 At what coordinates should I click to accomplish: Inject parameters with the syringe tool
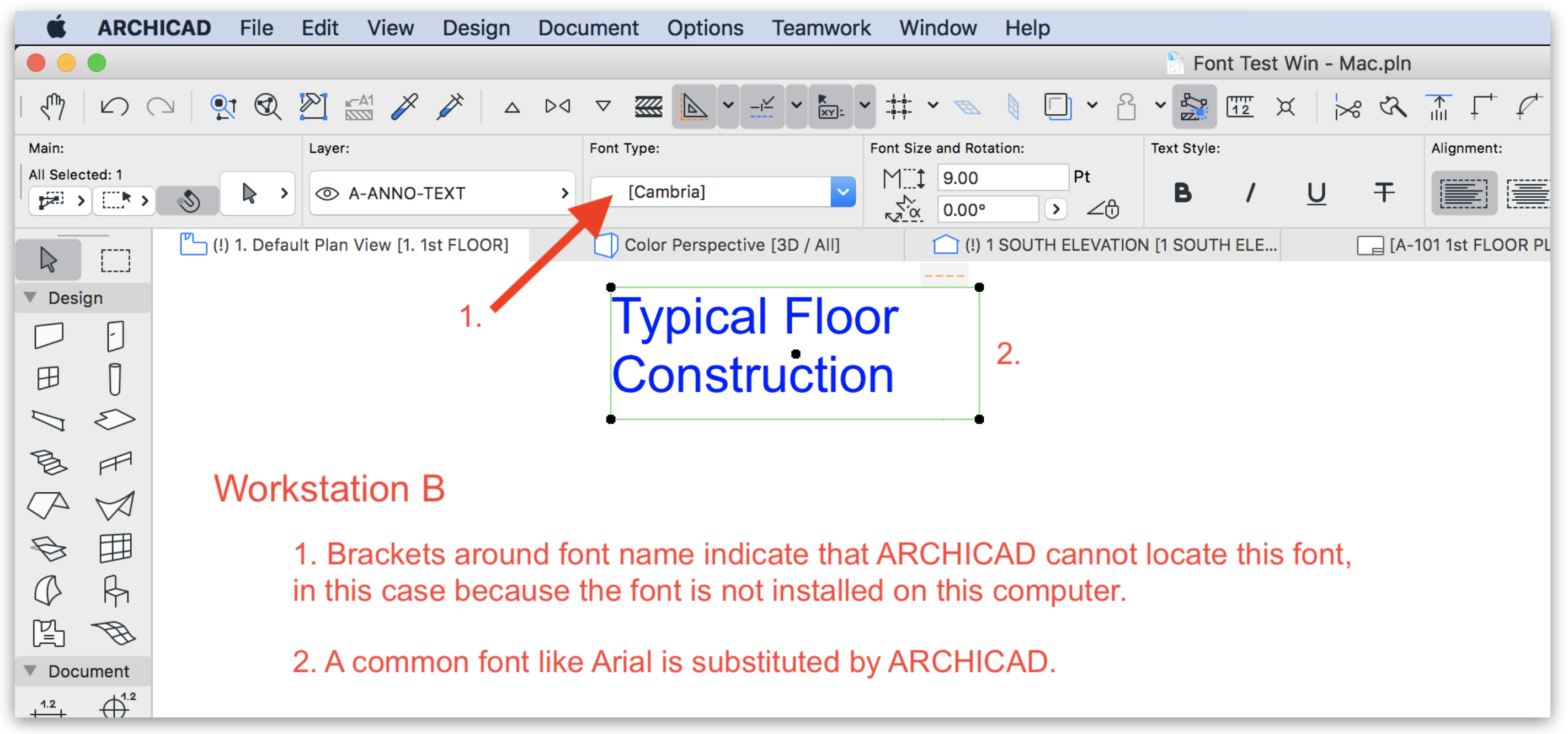click(450, 107)
